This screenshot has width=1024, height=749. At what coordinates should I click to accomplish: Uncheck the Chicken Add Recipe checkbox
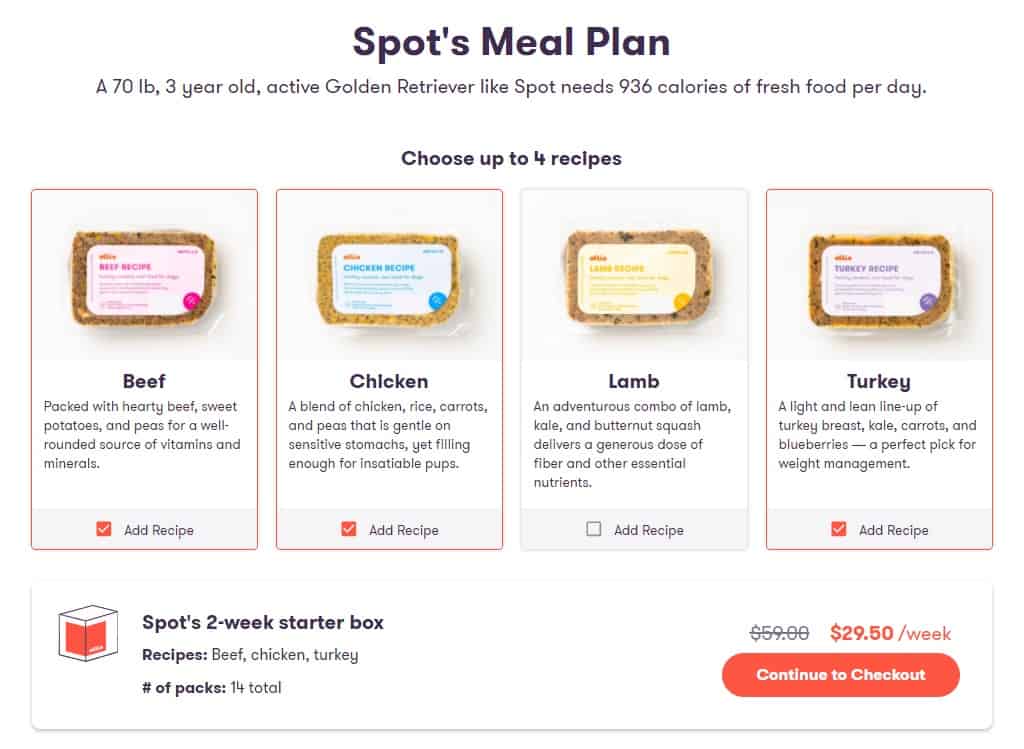(349, 529)
